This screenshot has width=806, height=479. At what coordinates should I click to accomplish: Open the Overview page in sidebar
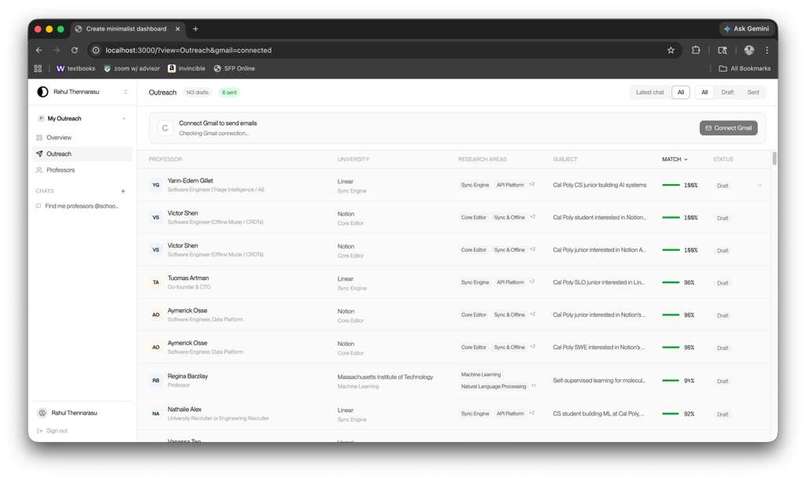pos(82,138)
